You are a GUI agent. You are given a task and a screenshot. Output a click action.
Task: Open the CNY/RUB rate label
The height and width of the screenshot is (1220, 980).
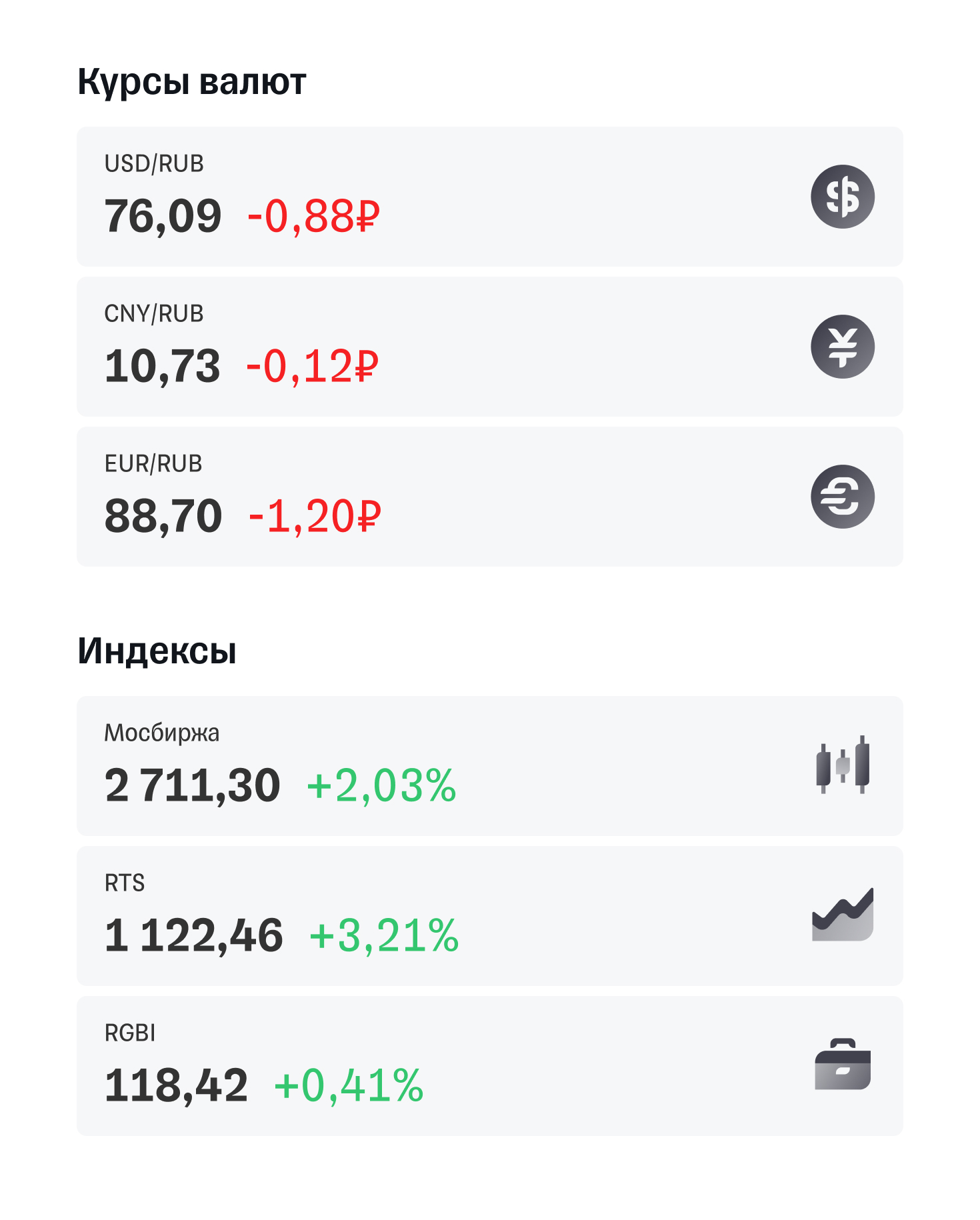tap(154, 314)
